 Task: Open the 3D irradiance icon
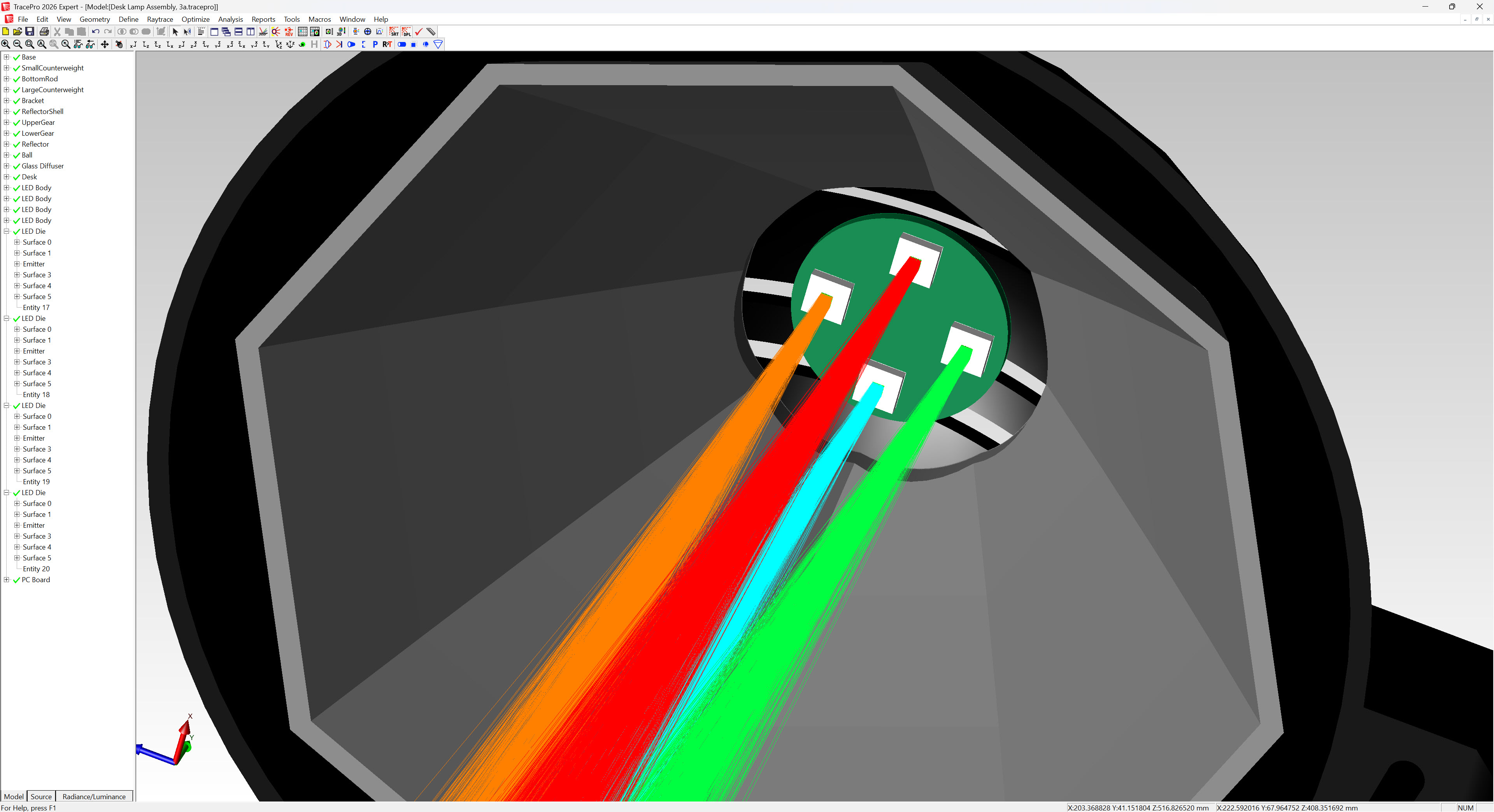coord(340,32)
